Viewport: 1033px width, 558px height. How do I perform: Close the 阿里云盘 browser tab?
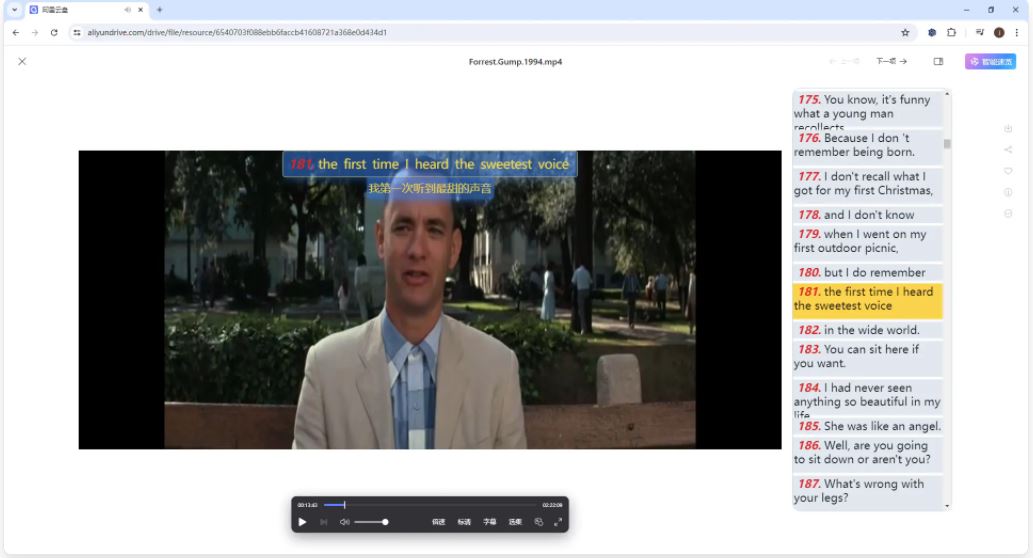click(x=140, y=10)
